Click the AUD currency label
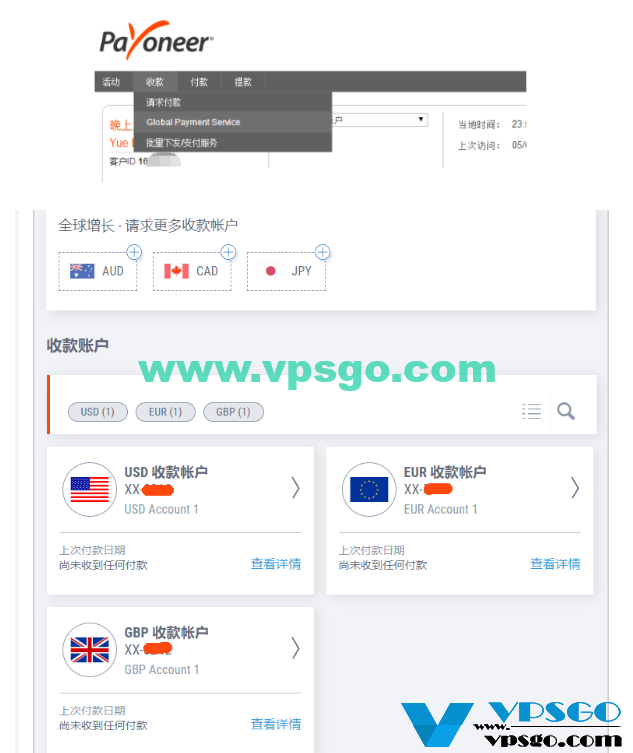Screen dimensions: 633x753 (x=113, y=271)
